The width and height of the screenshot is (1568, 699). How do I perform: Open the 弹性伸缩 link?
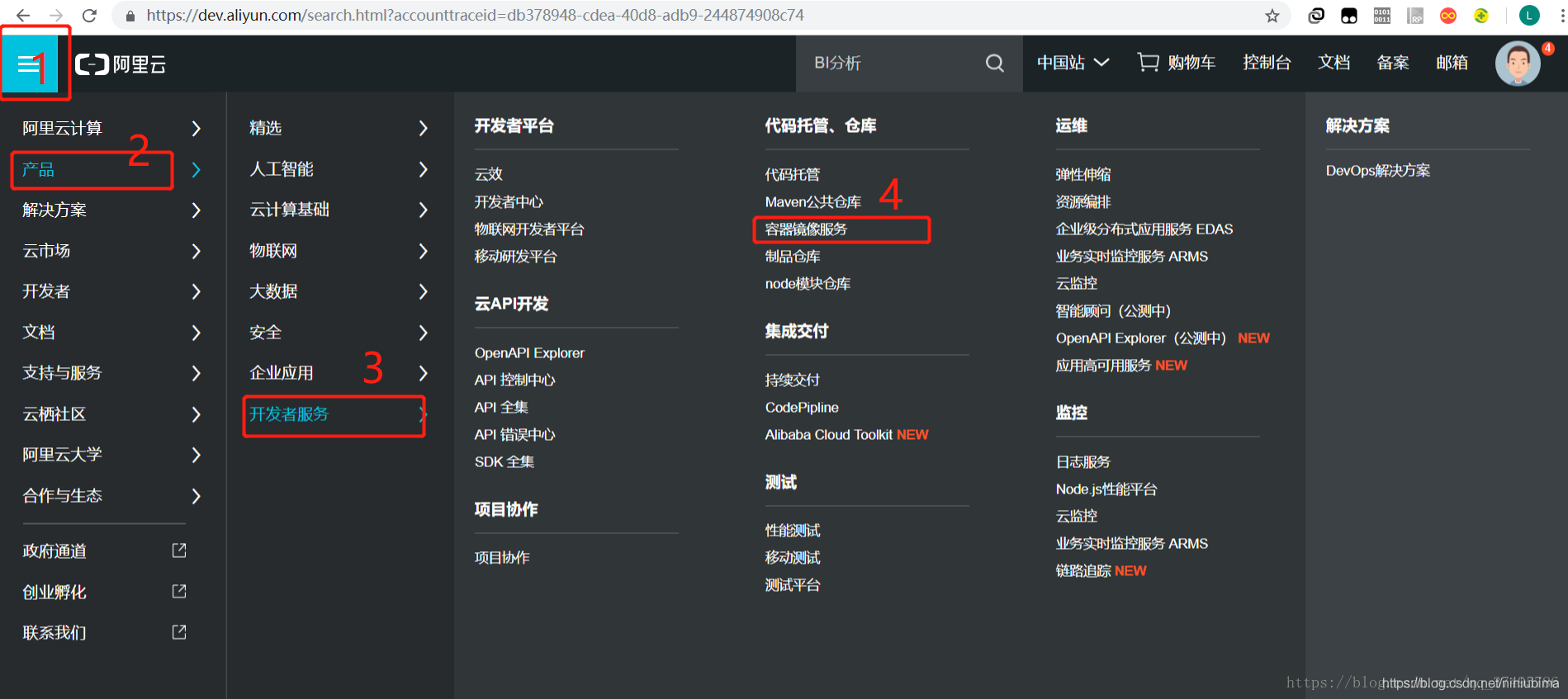(1082, 175)
